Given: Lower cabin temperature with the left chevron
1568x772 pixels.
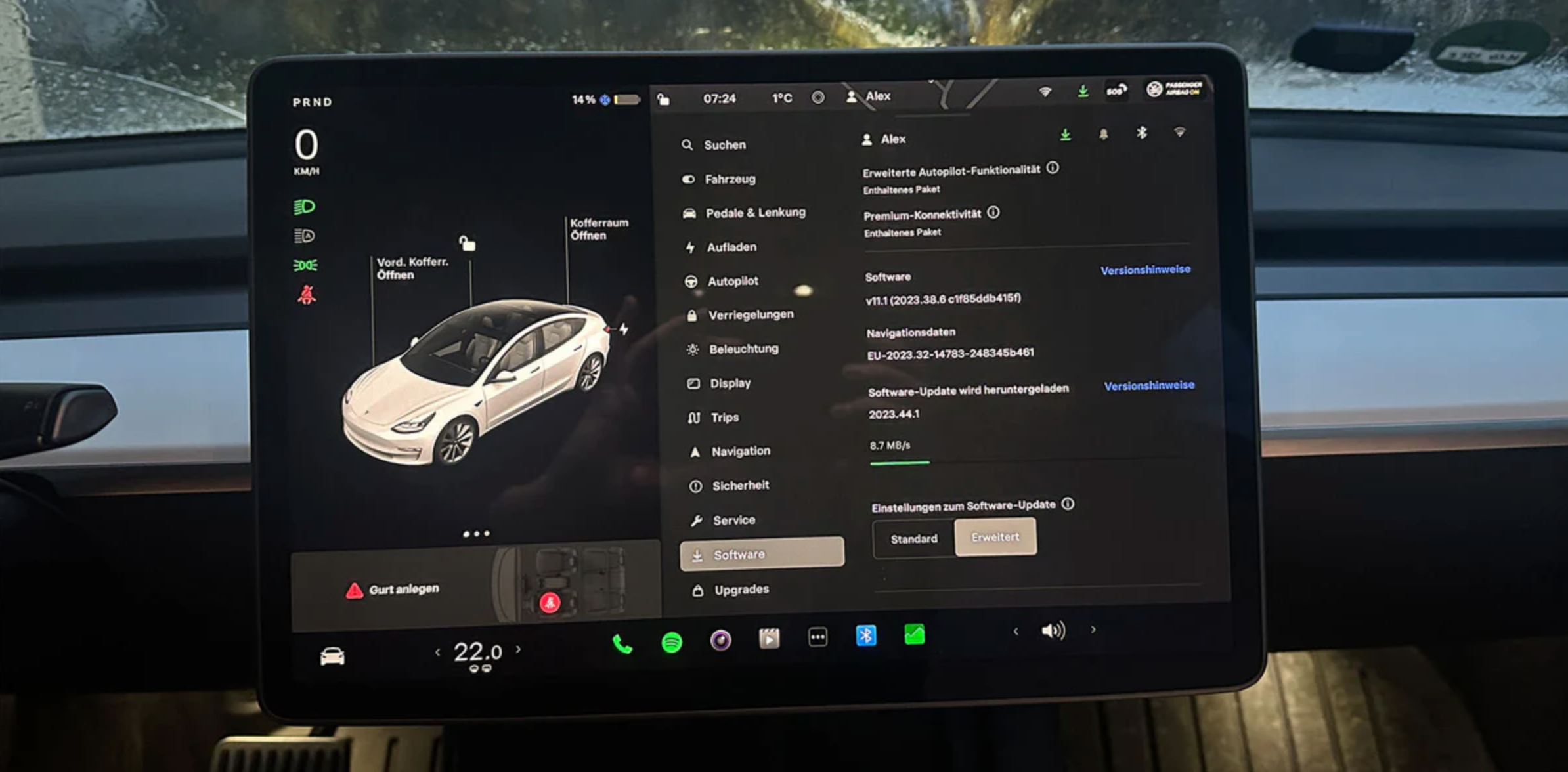Looking at the screenshot, I should (437, 652).
